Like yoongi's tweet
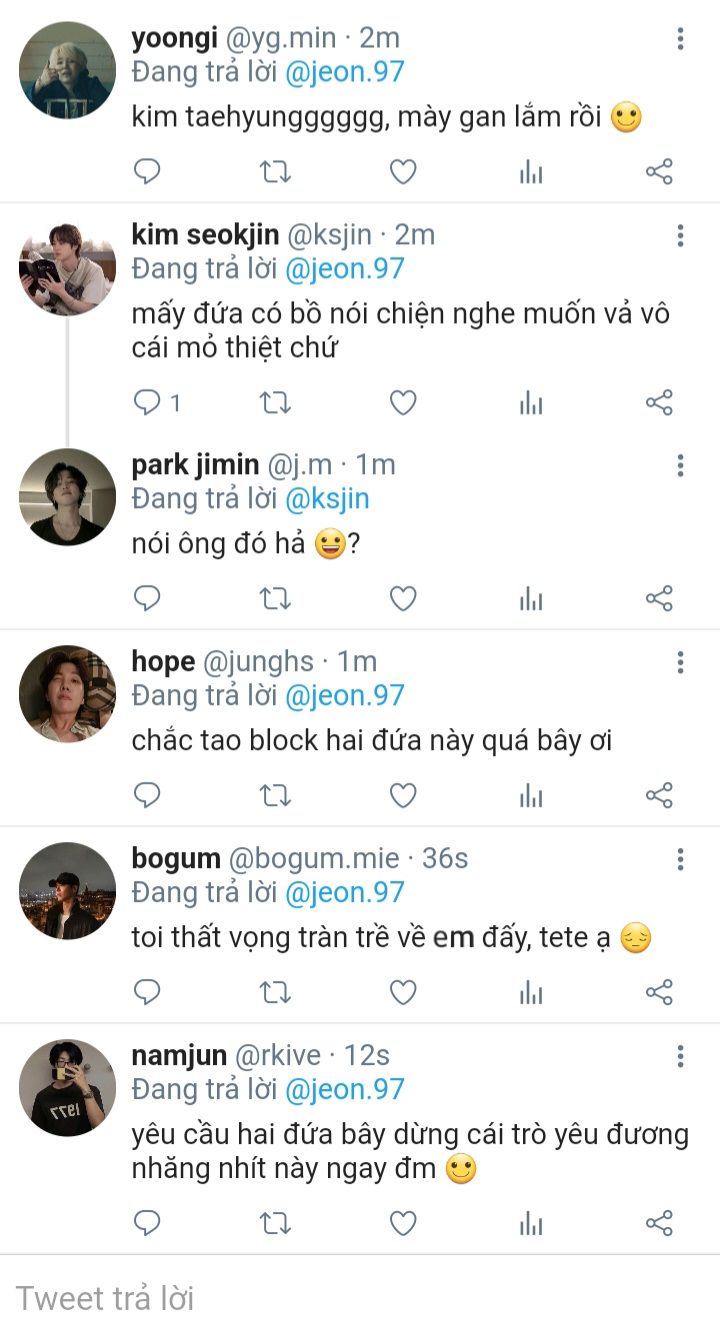This screenshot has height=1341, width=720. tap(403, 172)
